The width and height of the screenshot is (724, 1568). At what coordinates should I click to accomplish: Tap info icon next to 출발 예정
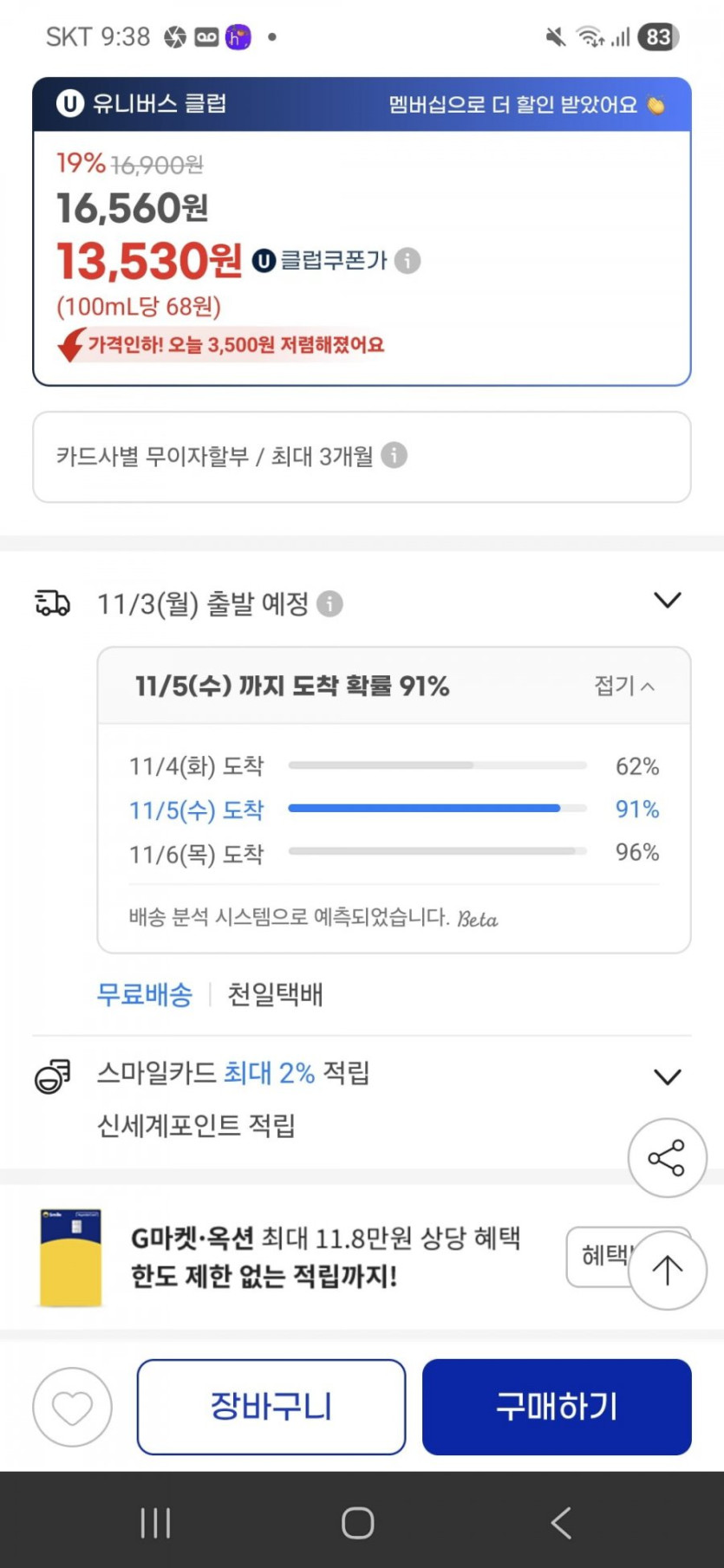tap(329, 603)
